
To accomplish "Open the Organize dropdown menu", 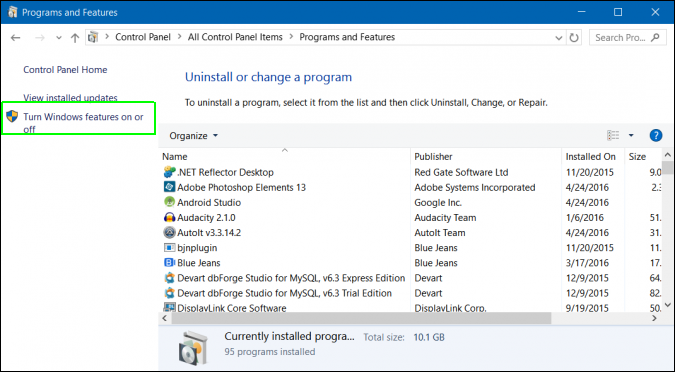I will click(x=193, y=136).
